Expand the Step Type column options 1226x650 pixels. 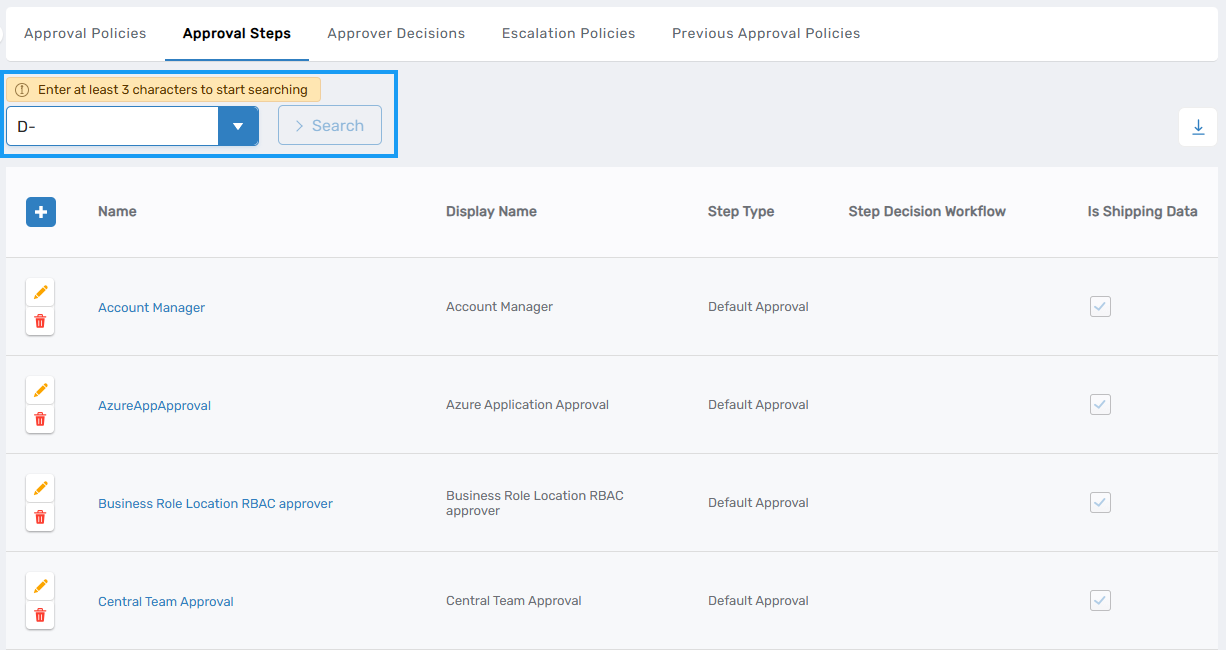[741, 211]
